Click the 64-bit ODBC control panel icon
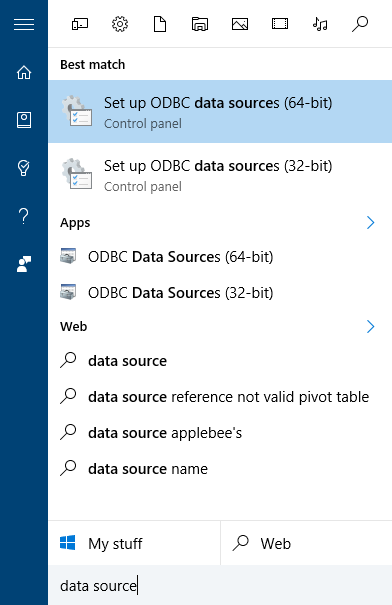The image size is (392, 605). point(77,111)
